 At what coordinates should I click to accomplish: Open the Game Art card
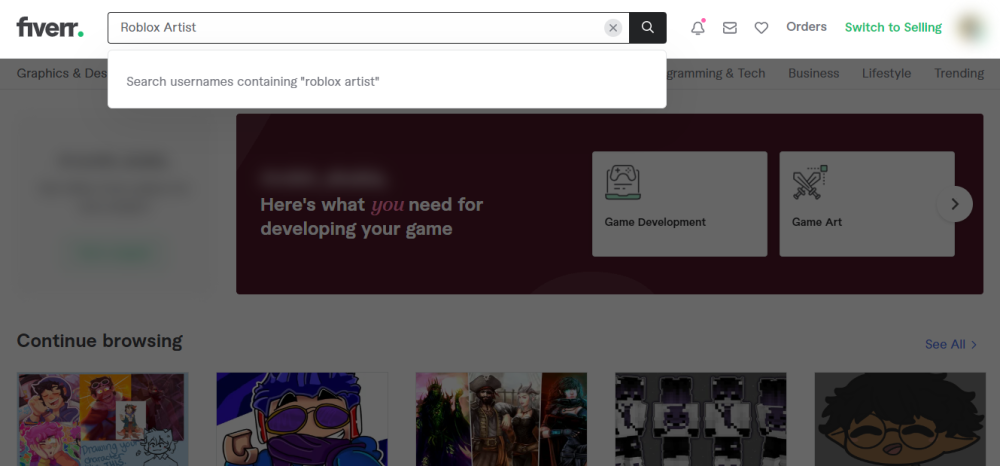tap(867, 204)
